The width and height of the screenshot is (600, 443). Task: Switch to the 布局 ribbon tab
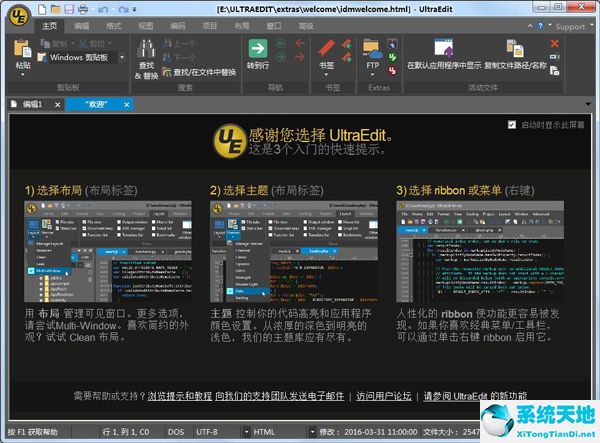point(242,26)
